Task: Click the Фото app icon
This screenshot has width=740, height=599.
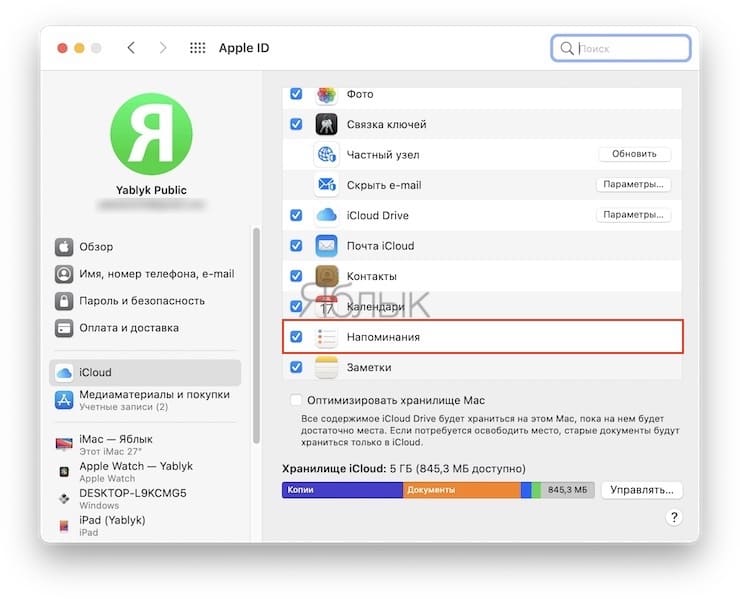Action: [326, 94]
